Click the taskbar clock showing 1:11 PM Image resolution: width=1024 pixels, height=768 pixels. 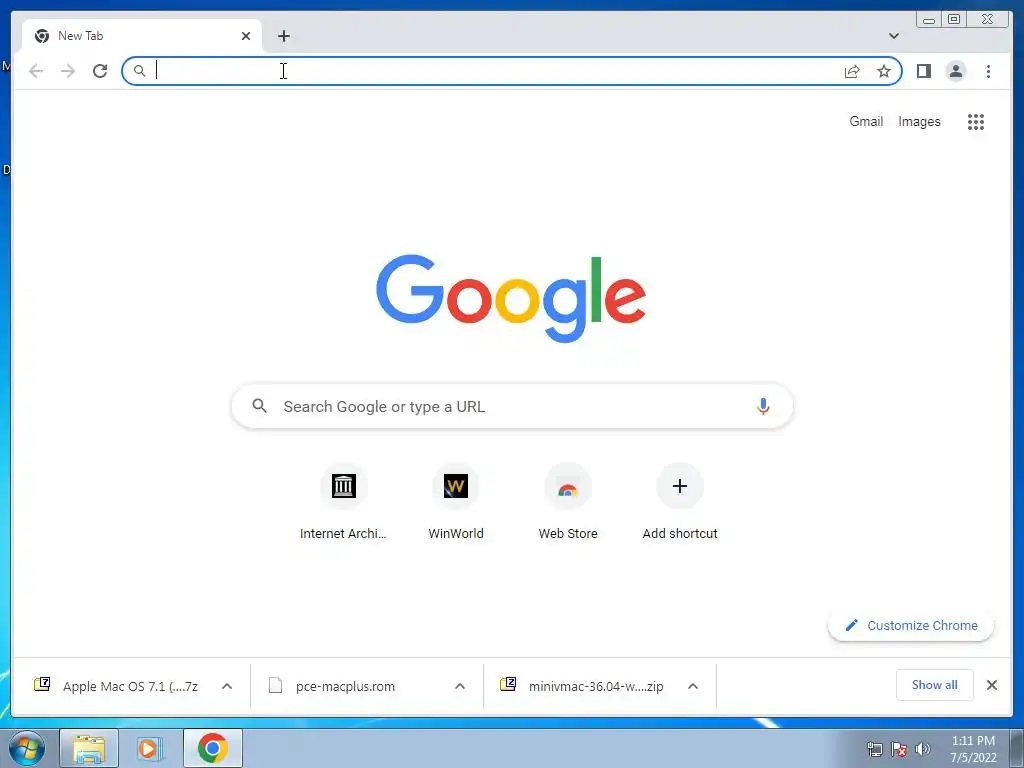coord(973,749)
